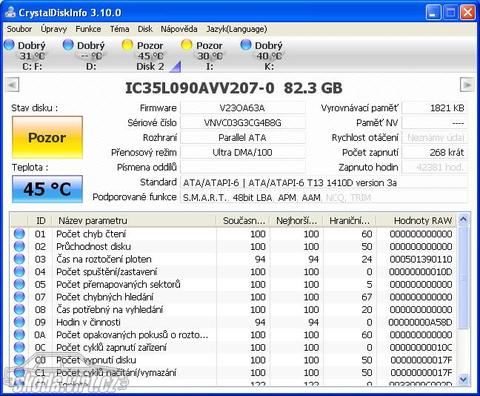Open the Disk menu

pyautogui.click(x=145, y=29)
